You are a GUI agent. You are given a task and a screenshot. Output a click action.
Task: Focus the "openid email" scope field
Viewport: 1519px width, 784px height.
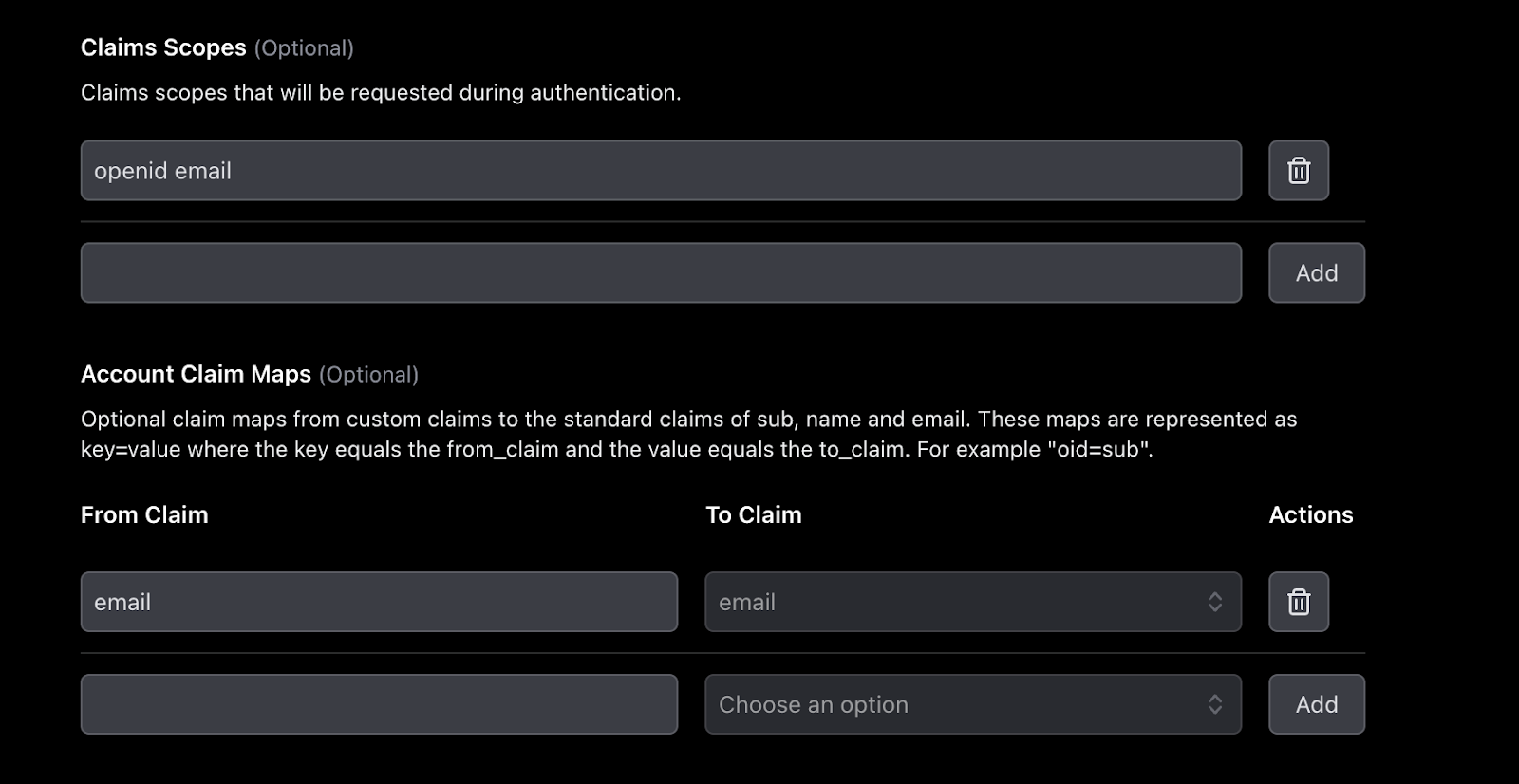click(661, 171)
